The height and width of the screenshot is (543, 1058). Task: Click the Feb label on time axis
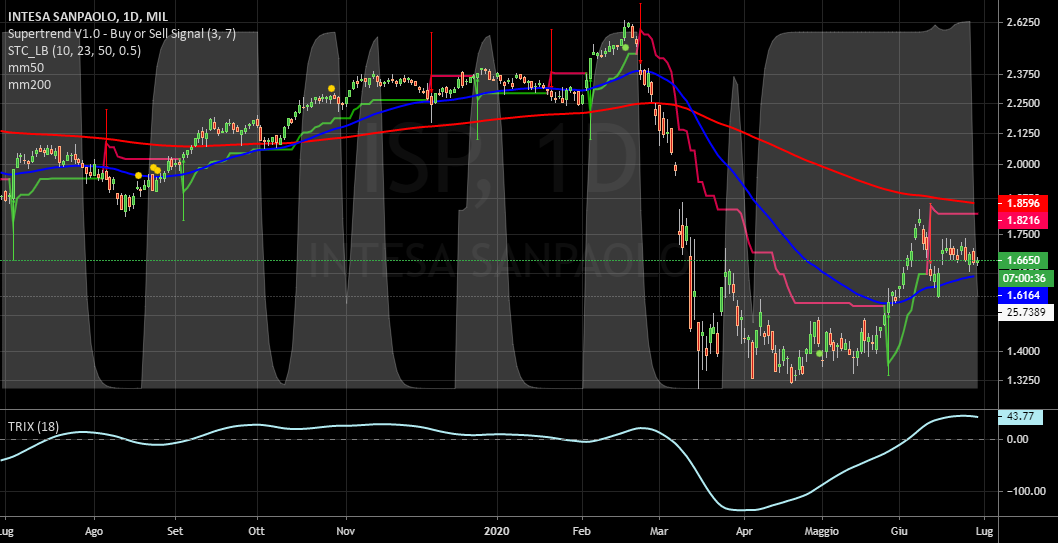(x=582, y=532)
